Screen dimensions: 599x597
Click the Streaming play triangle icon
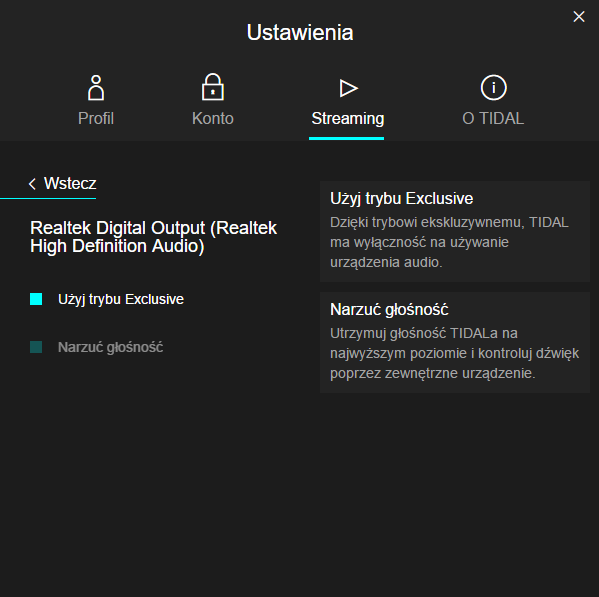348,88
